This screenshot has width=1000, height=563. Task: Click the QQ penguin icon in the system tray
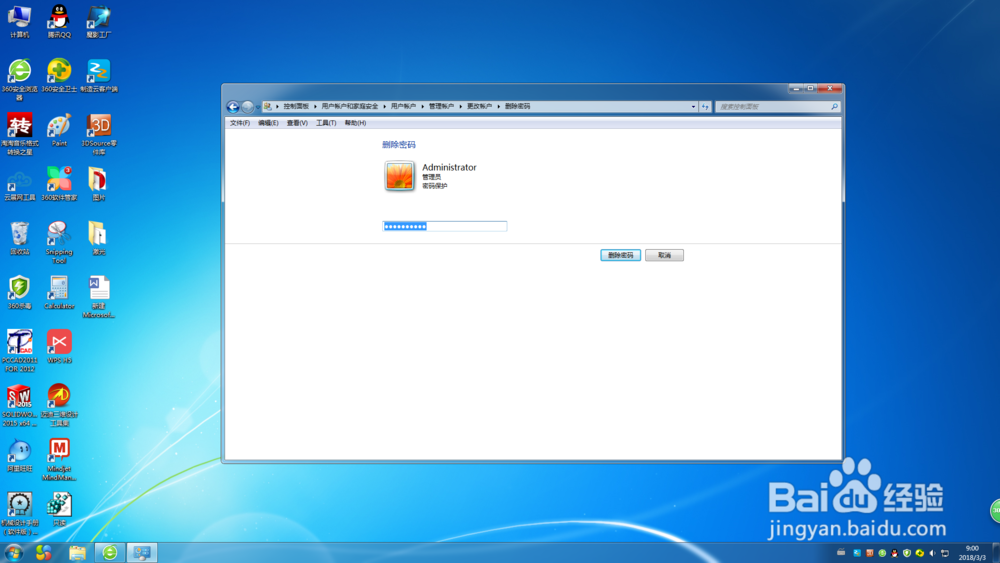(894, 553)
